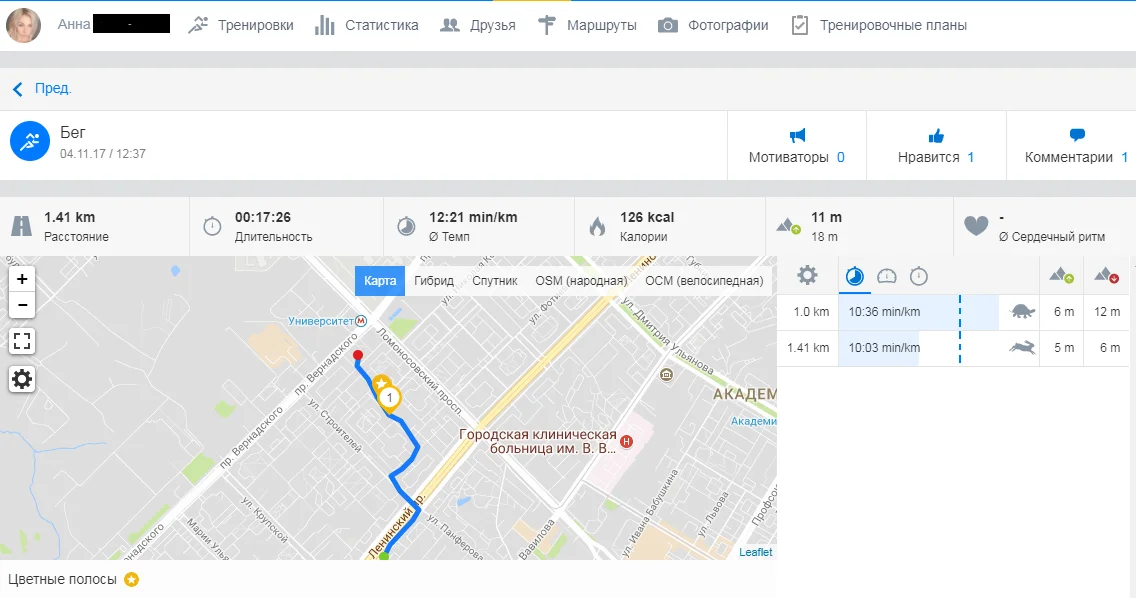Screen dimensions: 1136x598
Task: Select the speedometer speed icon in splits
Action: tap(887, 275)
